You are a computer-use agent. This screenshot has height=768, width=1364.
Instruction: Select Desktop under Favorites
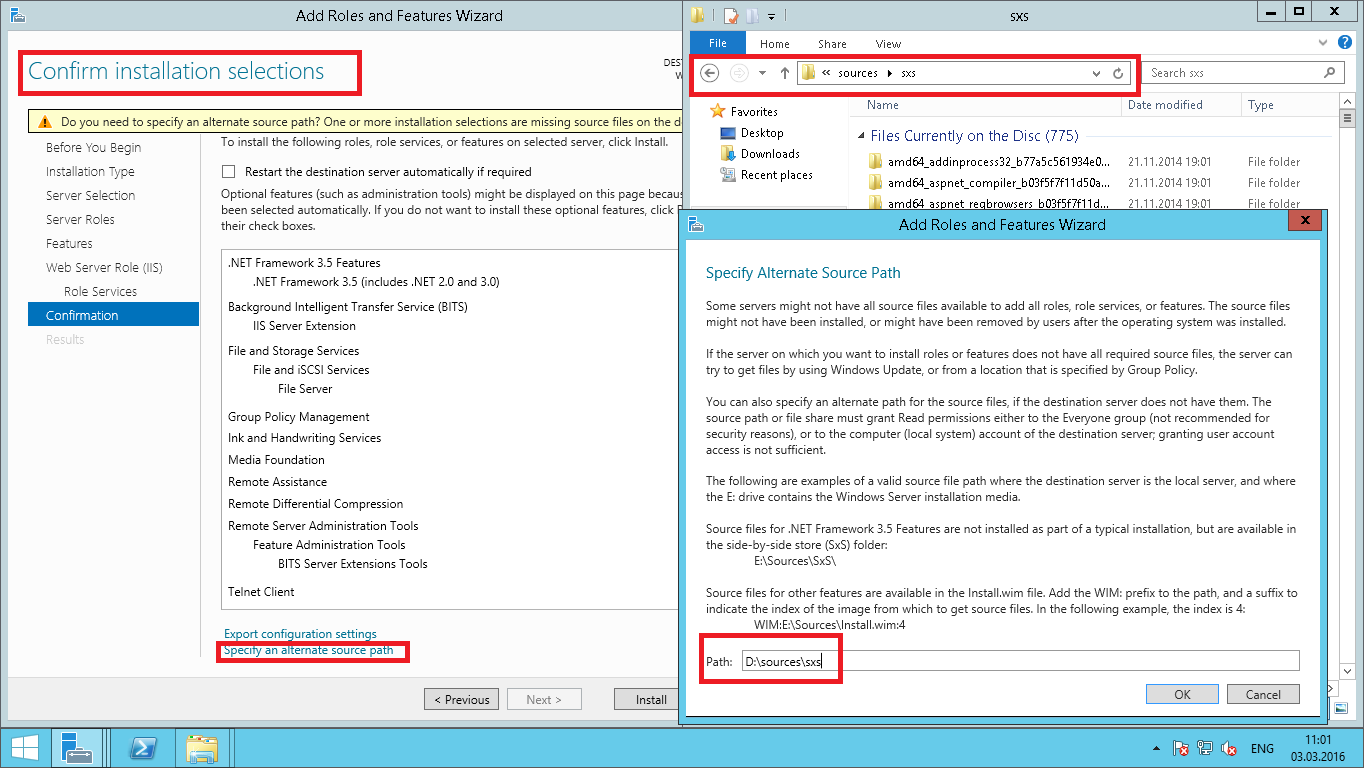pos(762,133)
